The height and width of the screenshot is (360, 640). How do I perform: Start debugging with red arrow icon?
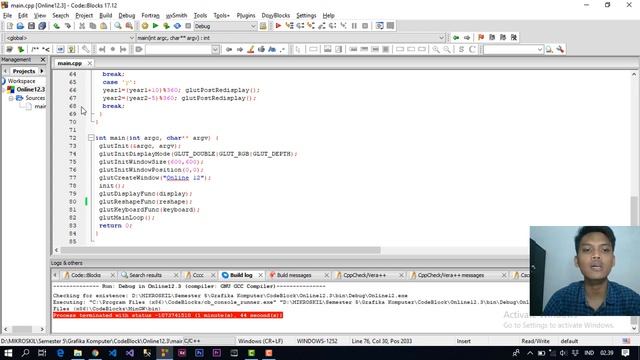coord(278,26)
